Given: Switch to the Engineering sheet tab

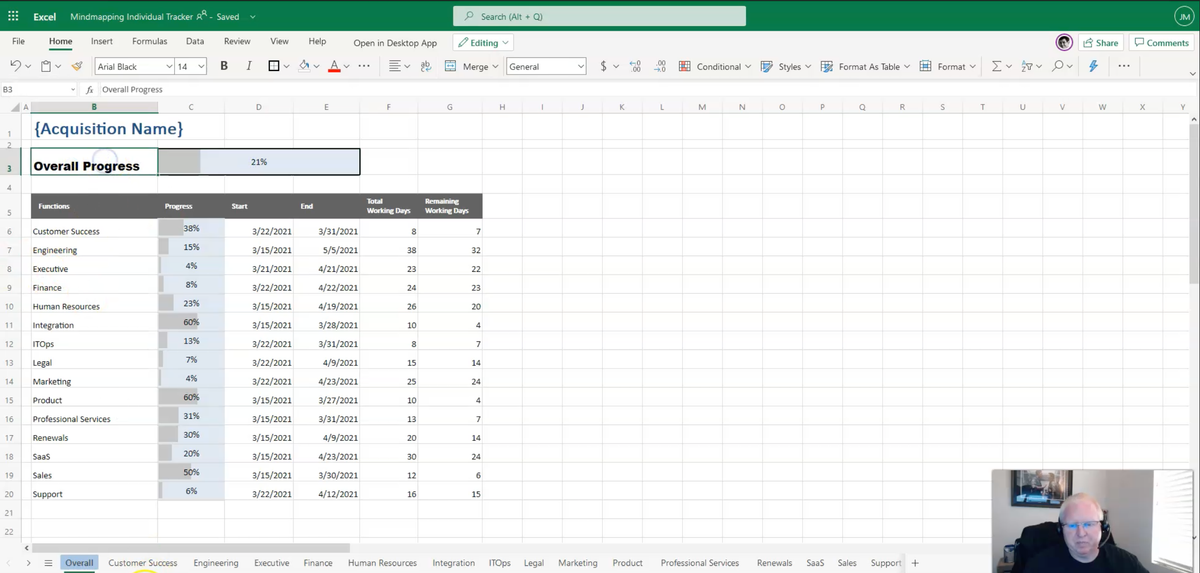Looking at the screenshot, I should coord(215,563).
